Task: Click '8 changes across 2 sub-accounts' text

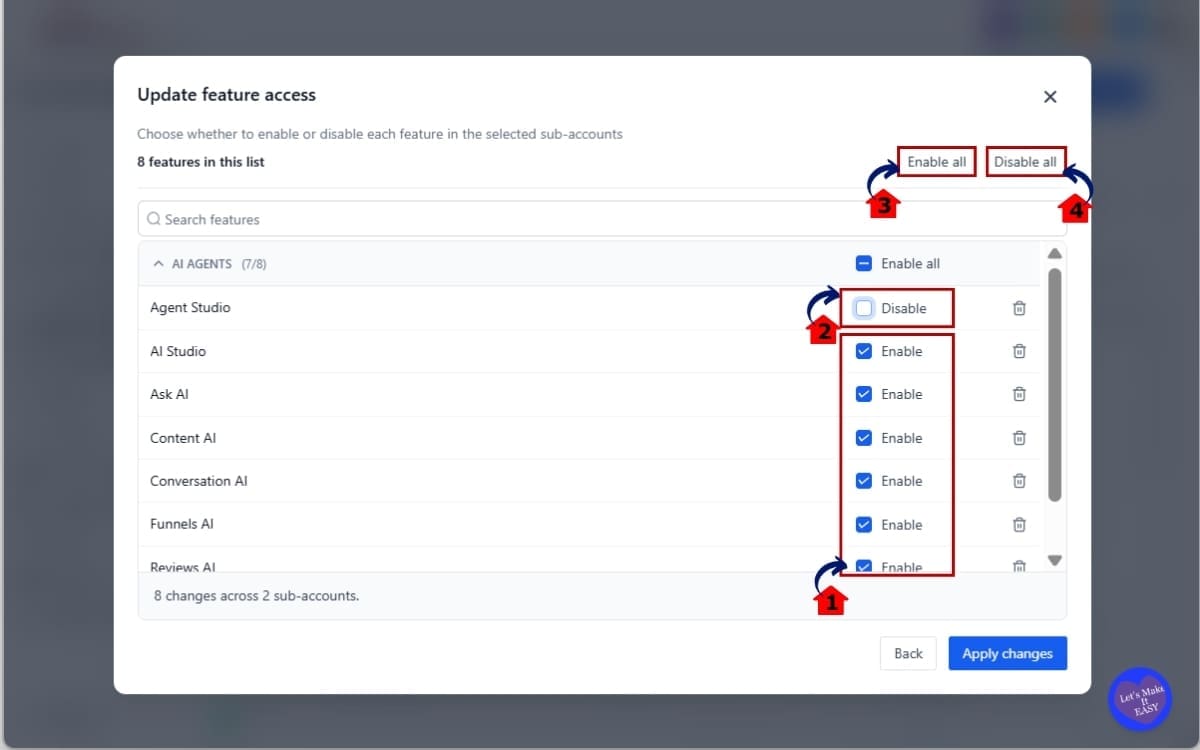Action: pos(256,596)
